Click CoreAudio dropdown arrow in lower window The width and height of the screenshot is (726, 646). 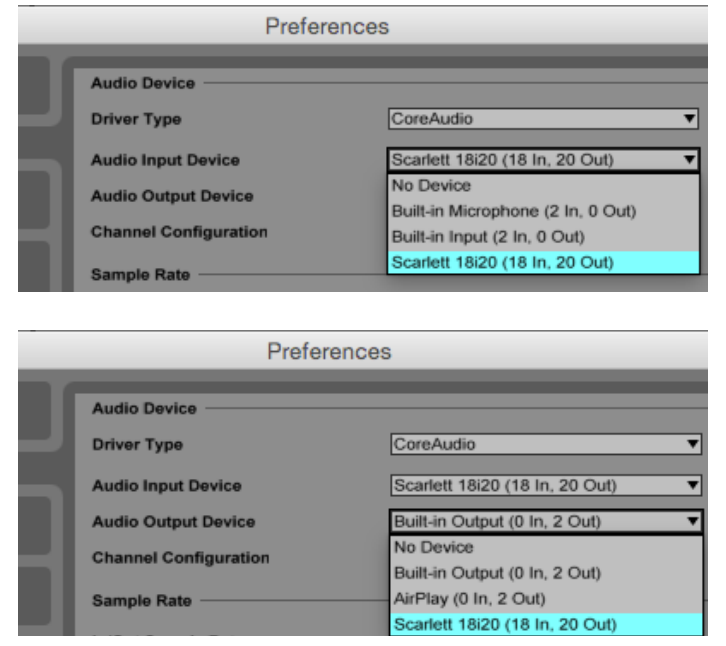click(x=687, y=445)
